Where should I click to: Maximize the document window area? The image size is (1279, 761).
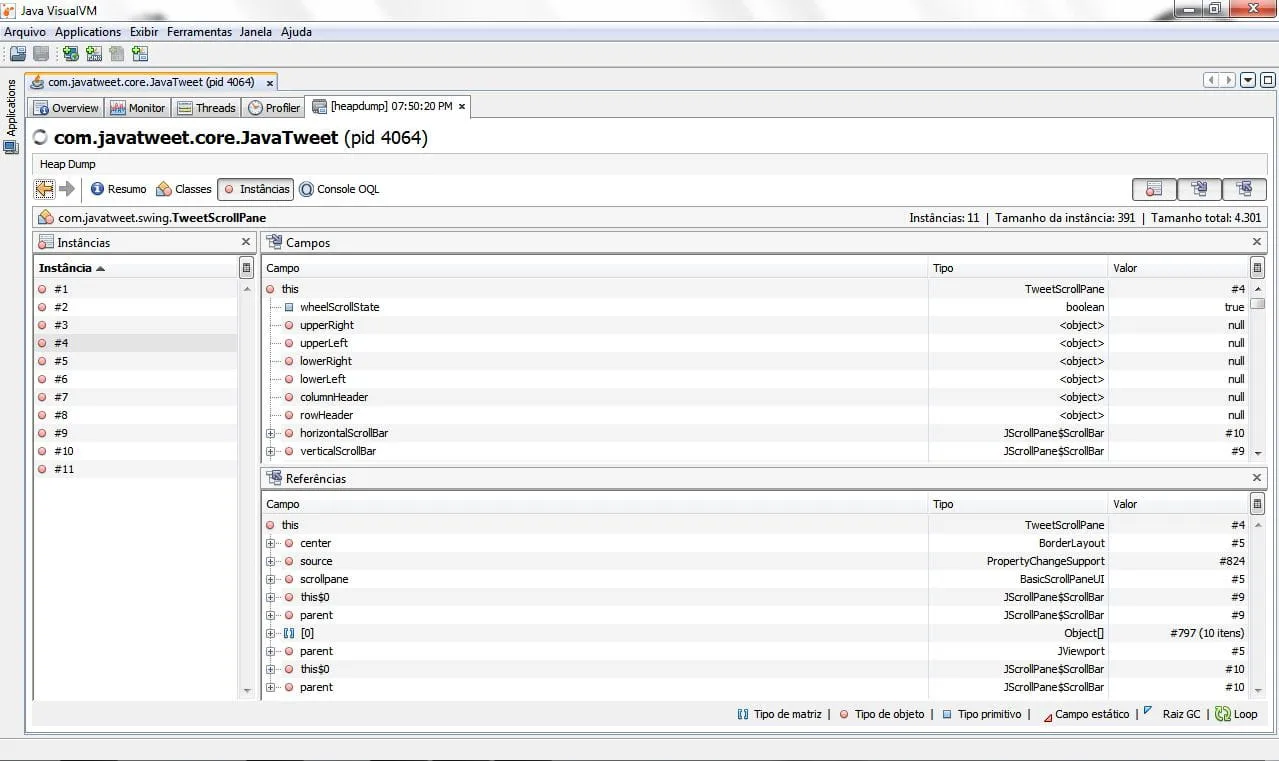[x=1267, y=81]
